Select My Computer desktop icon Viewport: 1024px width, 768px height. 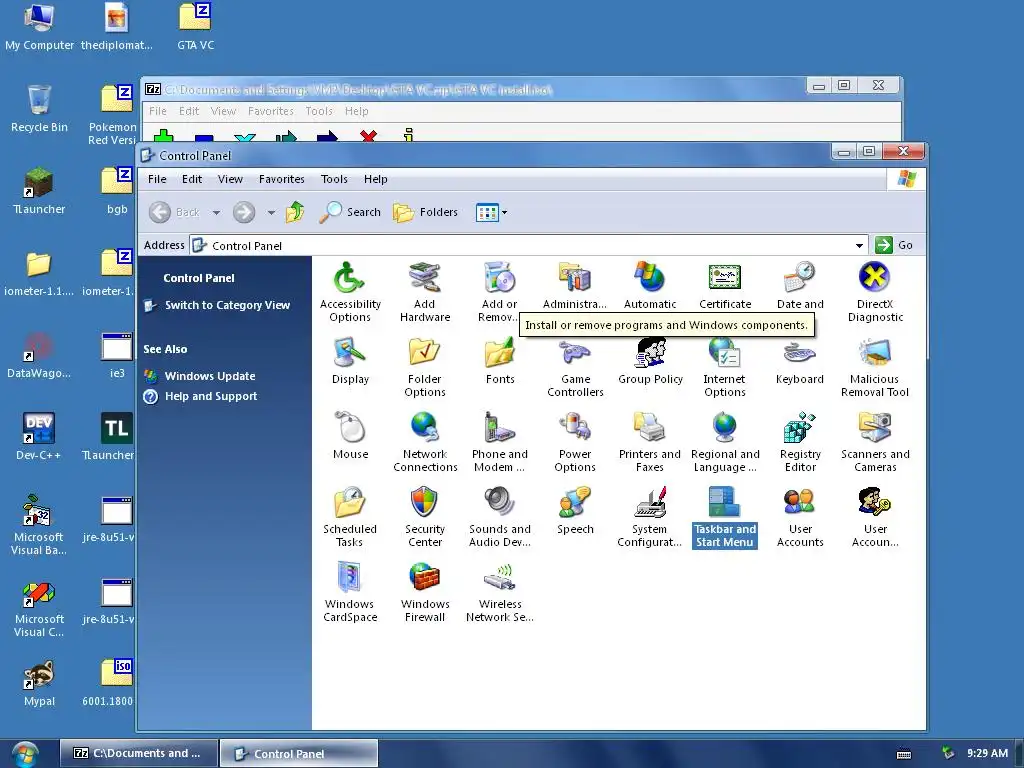pyautogui.click(x=39, y=27)
